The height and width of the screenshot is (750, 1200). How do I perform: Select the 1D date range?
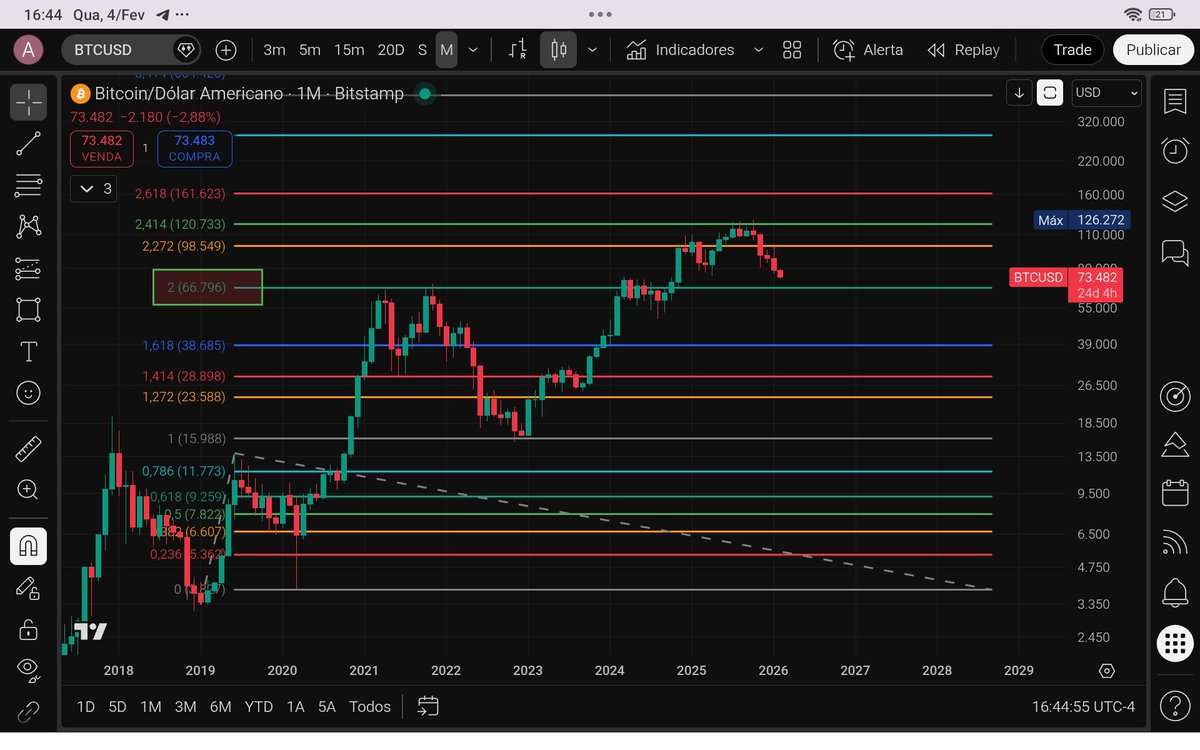click(86, 707)
